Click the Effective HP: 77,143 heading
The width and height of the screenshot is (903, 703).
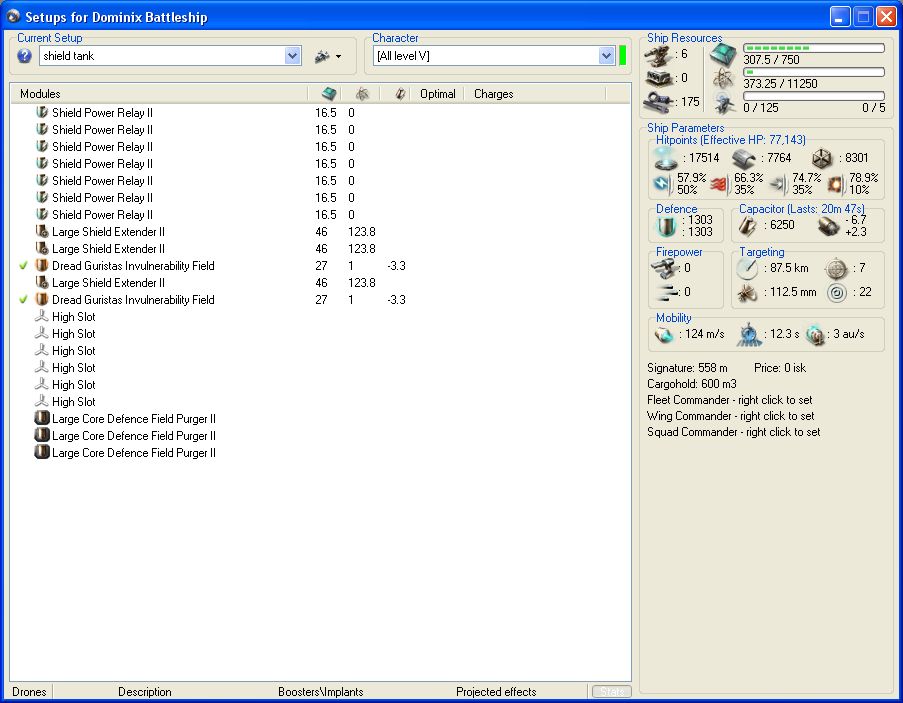point(730,140)
